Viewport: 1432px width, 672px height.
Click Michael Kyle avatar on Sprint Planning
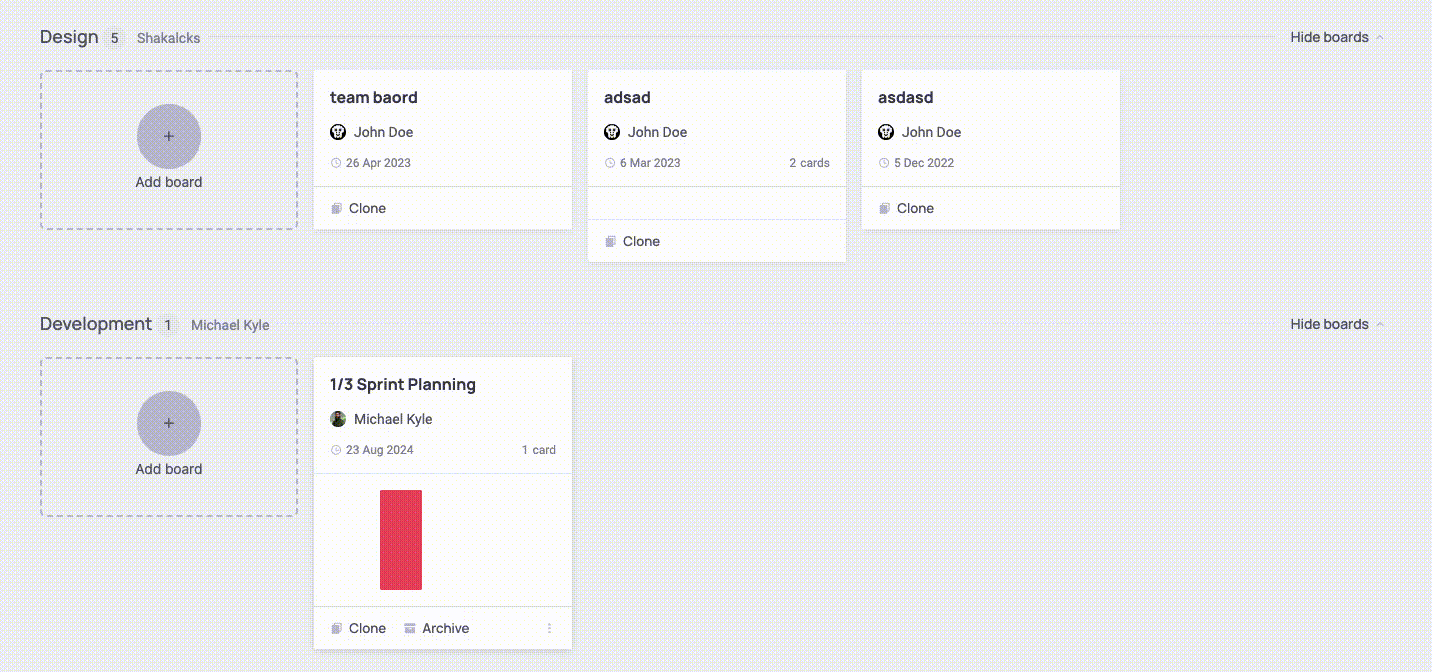tap(338, 419)
